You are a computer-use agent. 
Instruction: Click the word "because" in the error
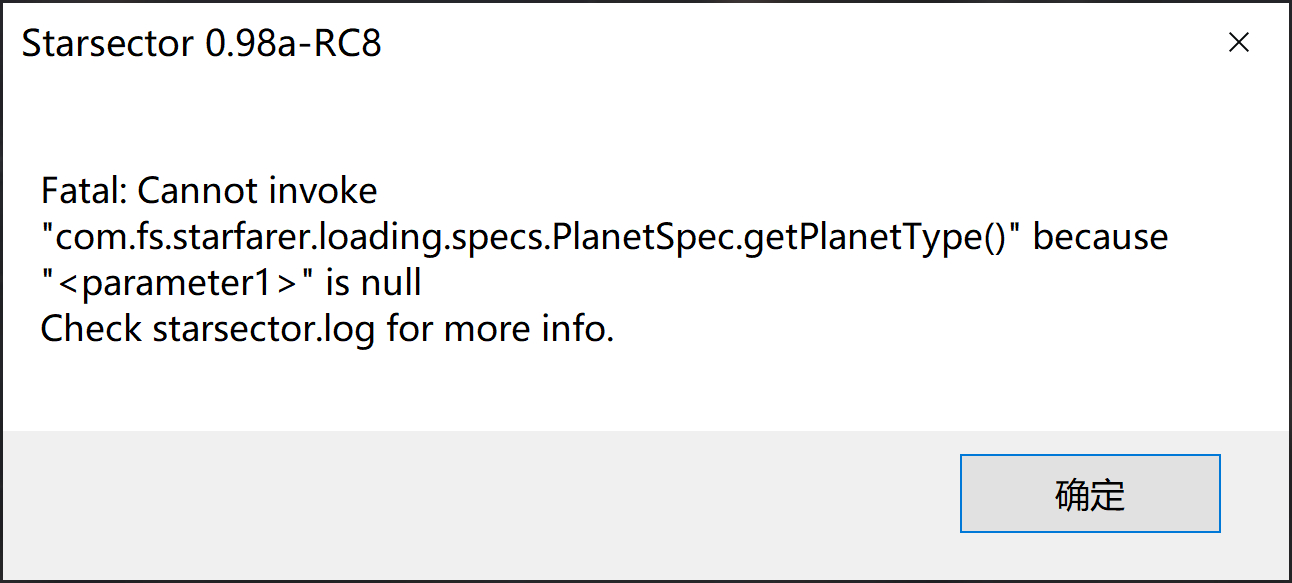tap(1100, 237)
